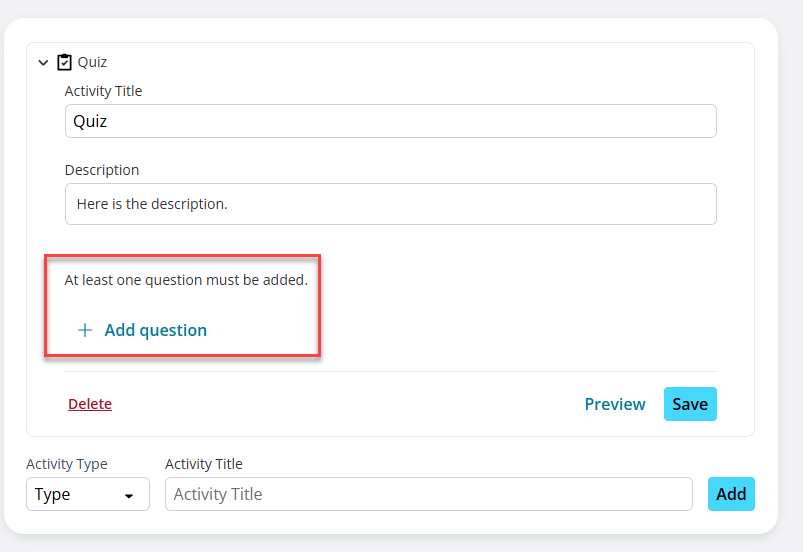Focus the title field containing Quiz
This screenshot has width=803, height=552.
391,121
